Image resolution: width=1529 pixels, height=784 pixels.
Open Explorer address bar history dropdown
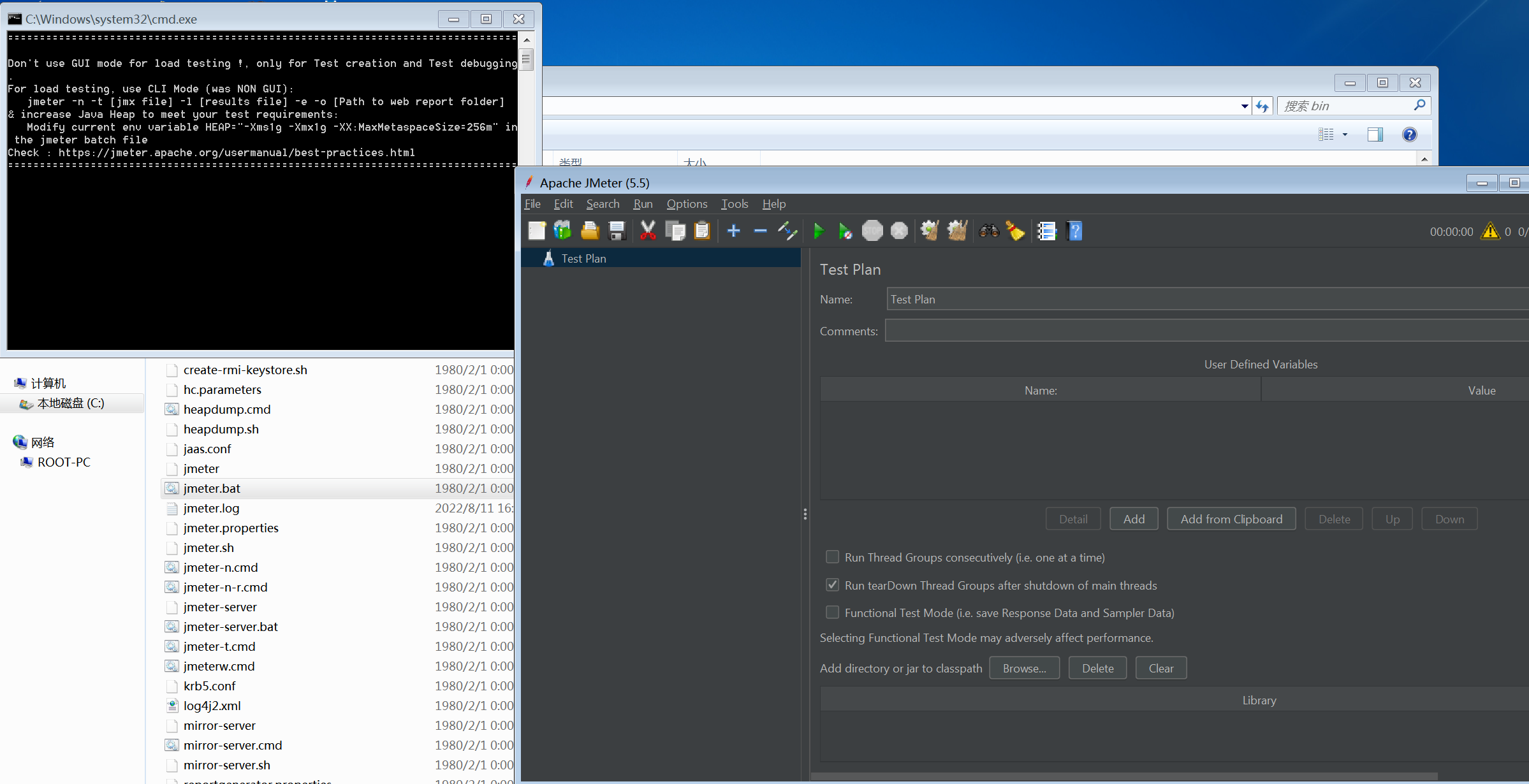[x=1245, y=106]
